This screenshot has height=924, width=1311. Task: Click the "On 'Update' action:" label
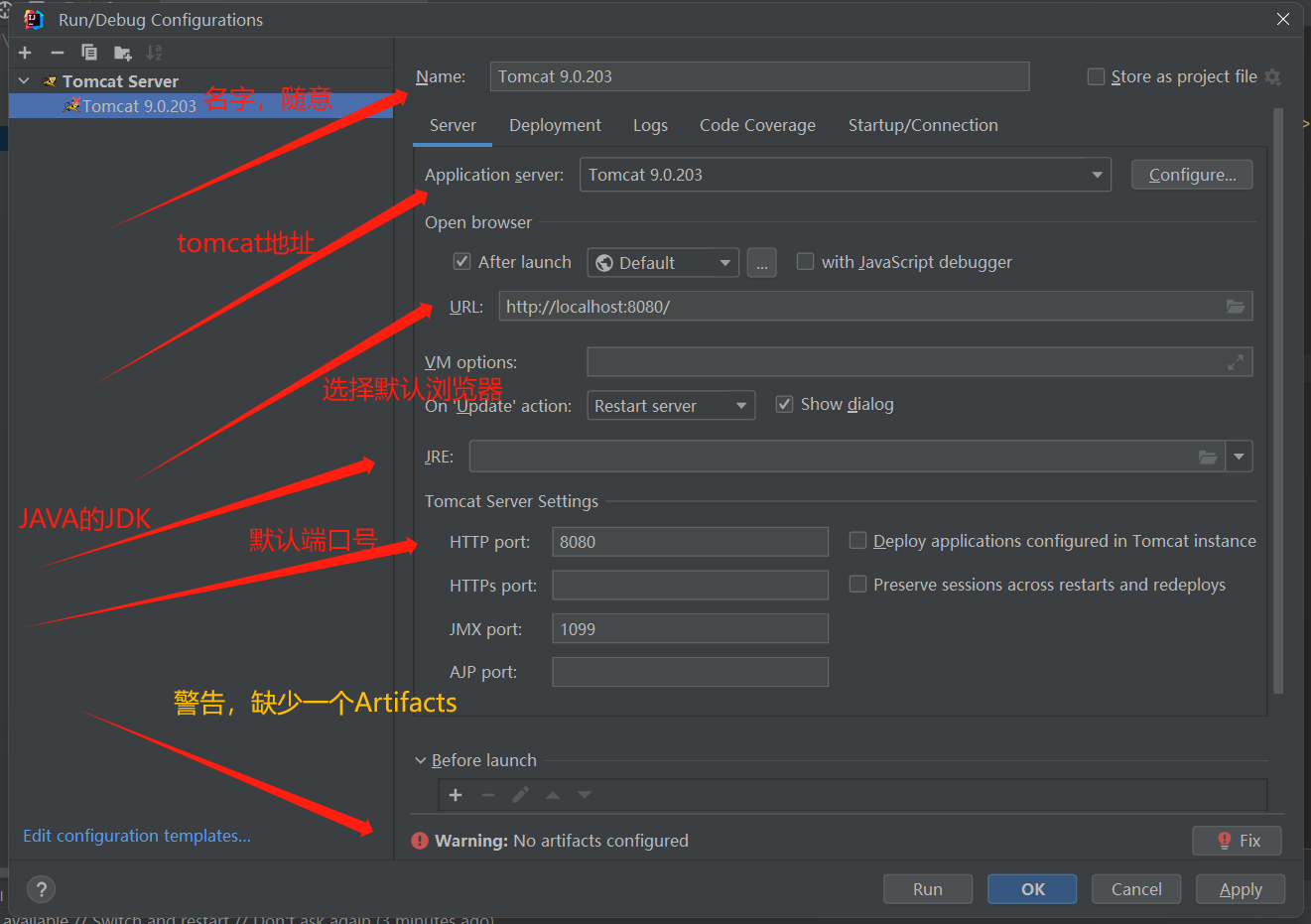(x=498, y=406)
